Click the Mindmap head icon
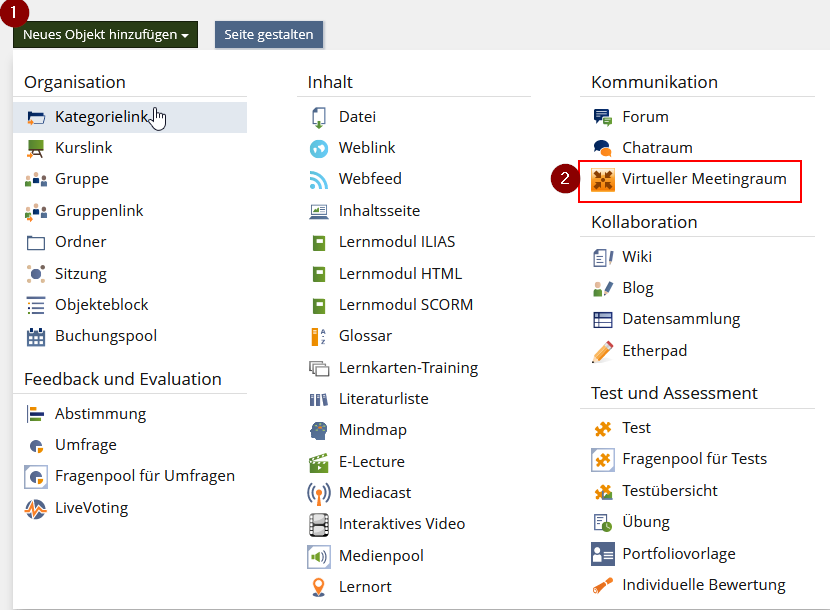Image resolution: width=830 pixels, height=610 pixels. pos(319,431)
